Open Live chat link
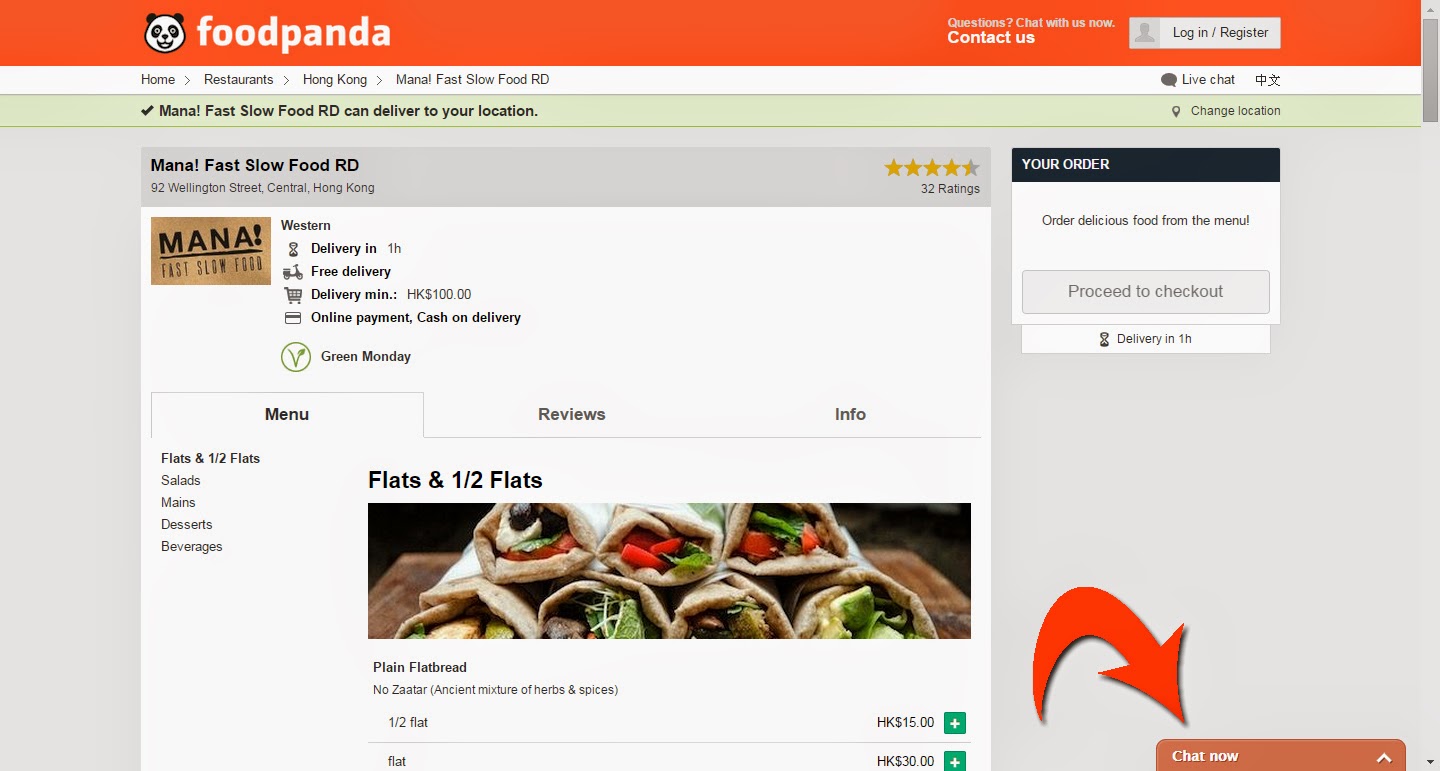 coord(1208,80)
